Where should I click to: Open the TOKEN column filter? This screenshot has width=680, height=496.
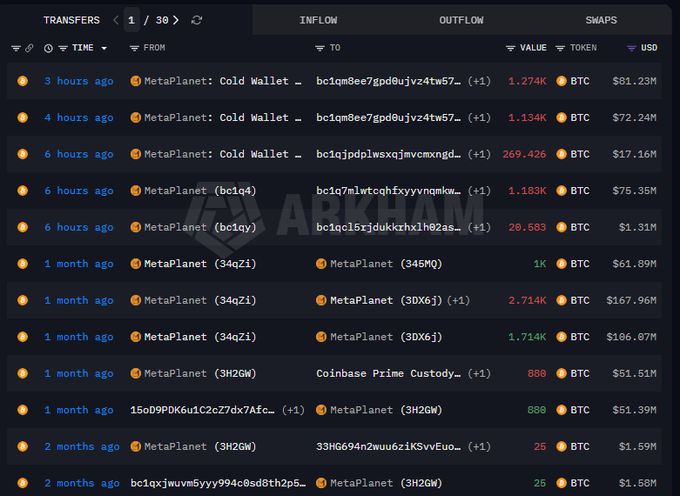click(560, 48)
